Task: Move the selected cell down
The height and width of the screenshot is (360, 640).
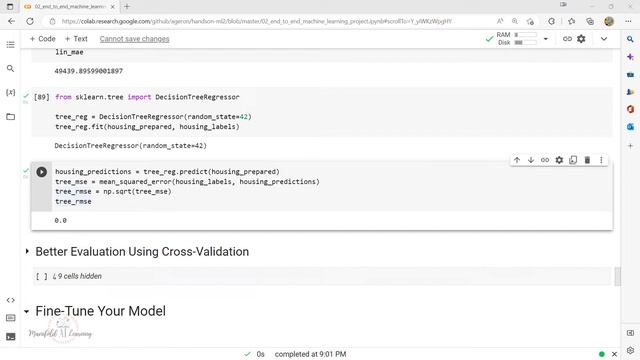Action: [x=531, y=160]
